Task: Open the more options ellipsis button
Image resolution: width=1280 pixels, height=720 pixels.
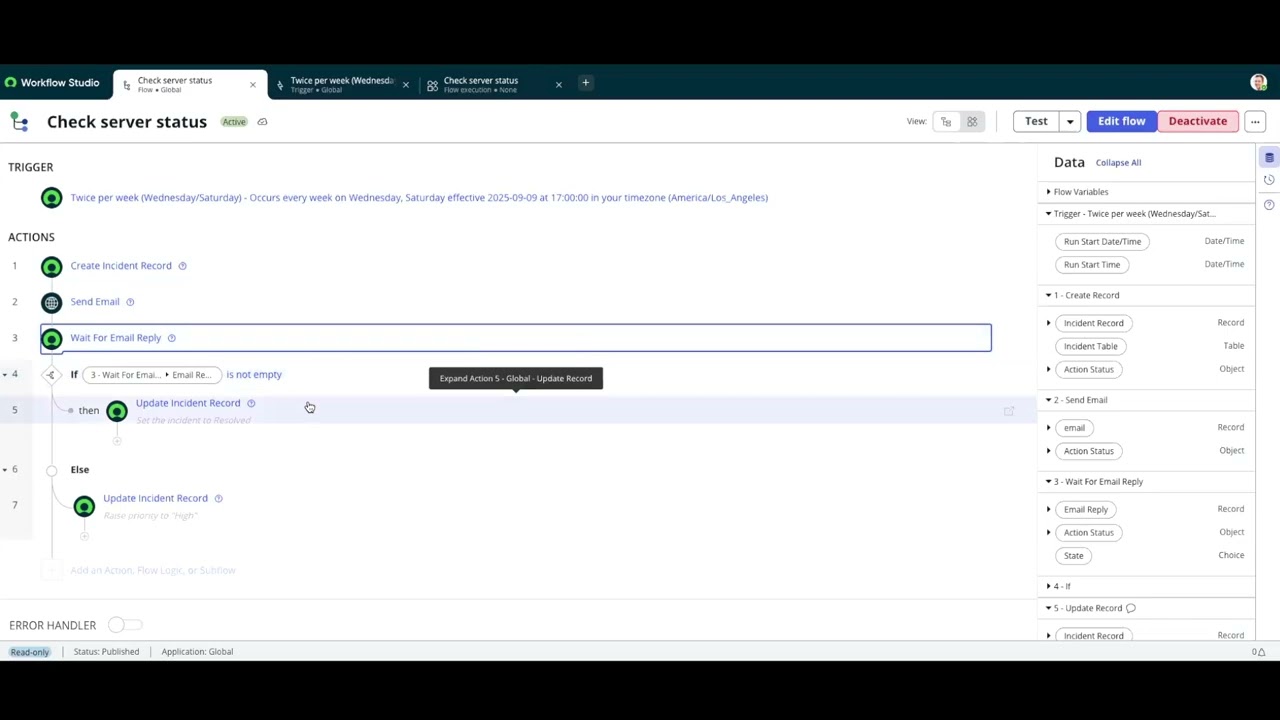Action: (1254, 121)
